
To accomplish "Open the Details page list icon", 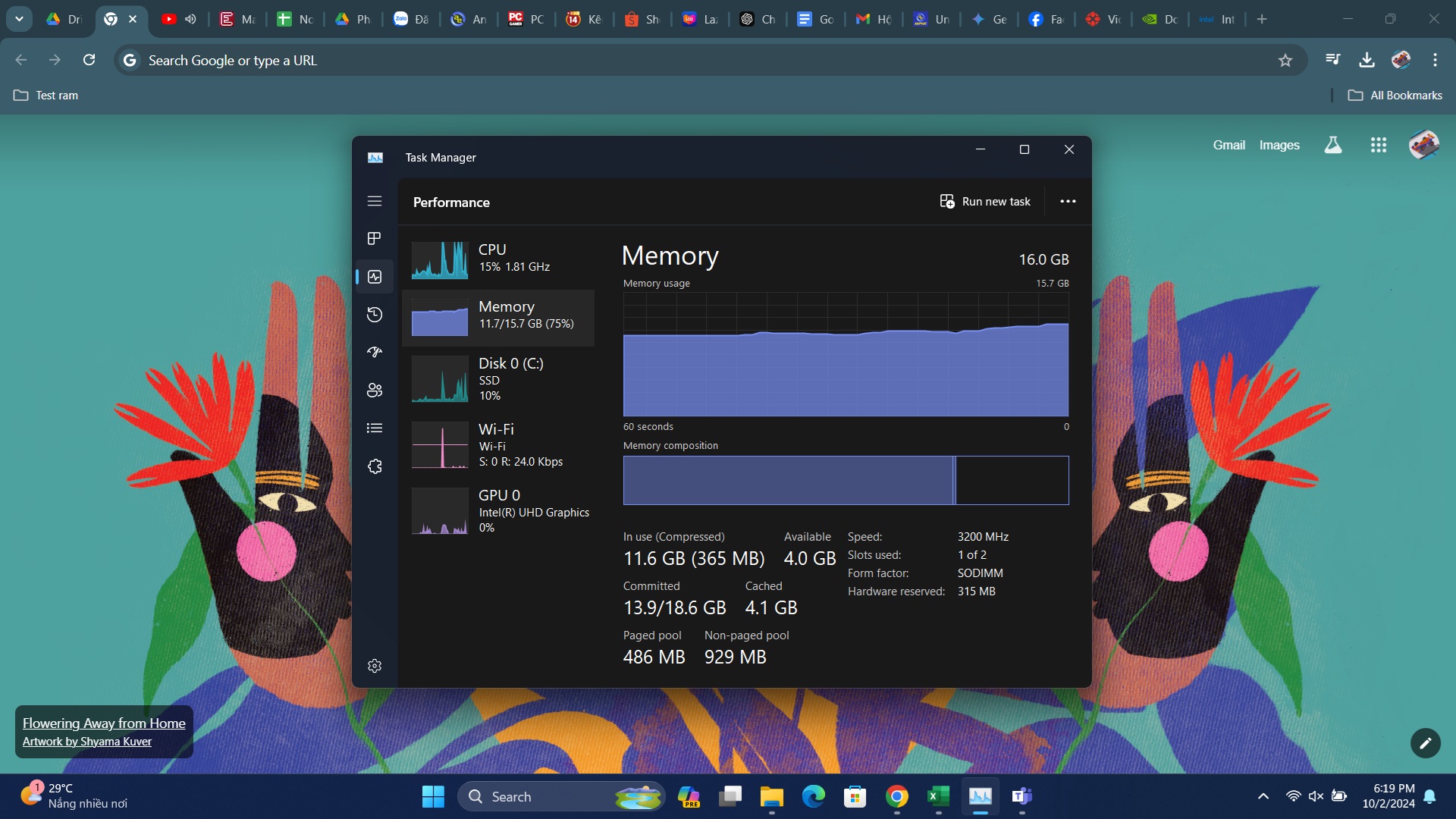I will pyautogui.click(x=375, y=428).
